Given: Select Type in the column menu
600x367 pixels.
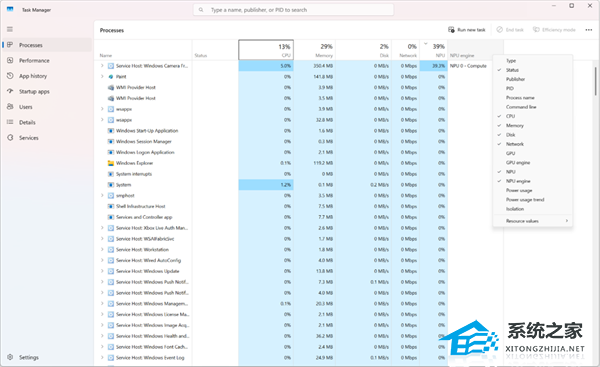Looking at the screenshot, I should [x=533, y=60].
